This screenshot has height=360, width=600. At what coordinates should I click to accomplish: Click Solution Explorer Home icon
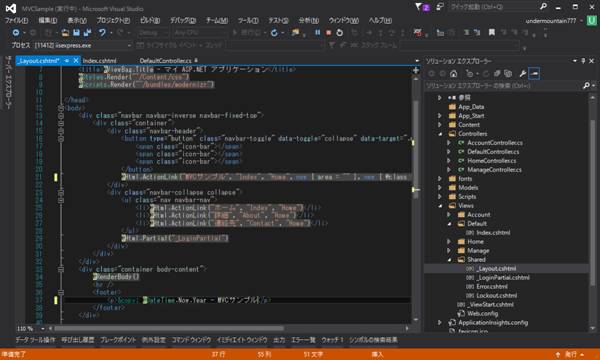tap(453, 74)
